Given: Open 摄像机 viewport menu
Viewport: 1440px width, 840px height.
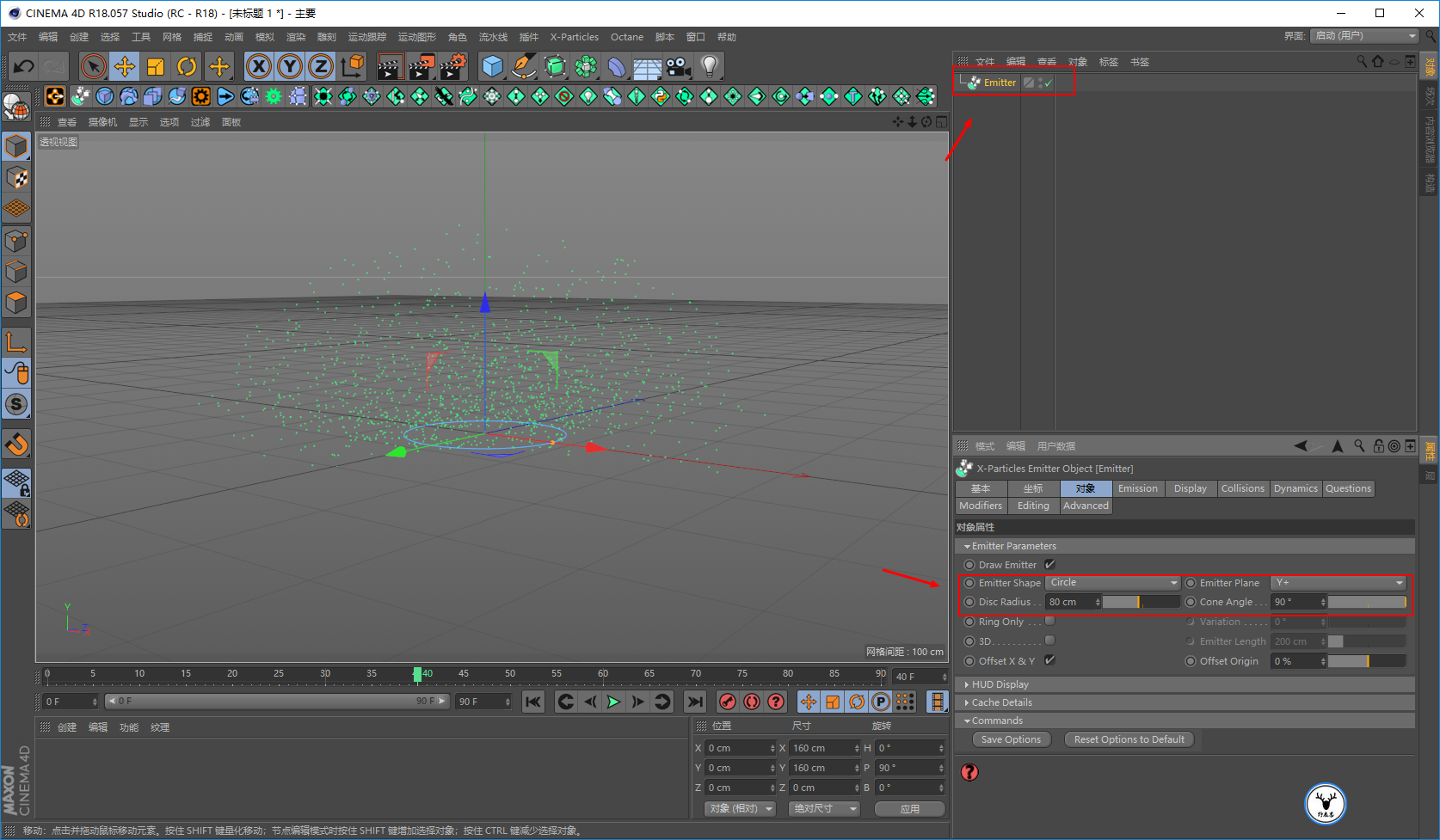Looking at the screenshot, I should tap(102, 122).
